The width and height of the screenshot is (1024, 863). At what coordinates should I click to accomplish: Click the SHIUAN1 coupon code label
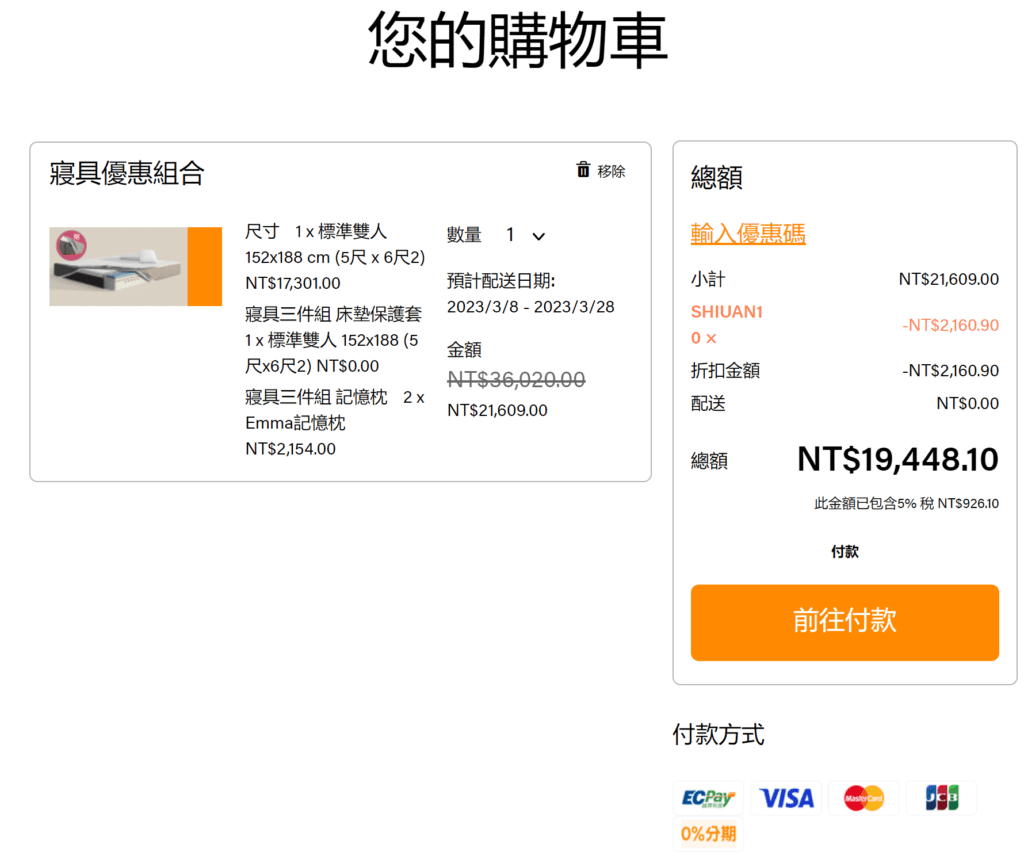tap(726, 312)
